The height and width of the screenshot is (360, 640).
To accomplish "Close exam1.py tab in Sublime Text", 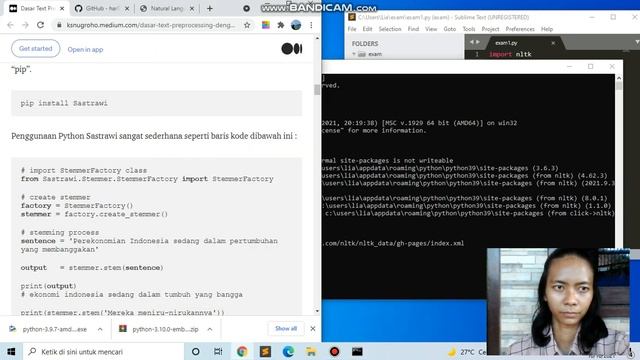I will [x=553, y=43].
